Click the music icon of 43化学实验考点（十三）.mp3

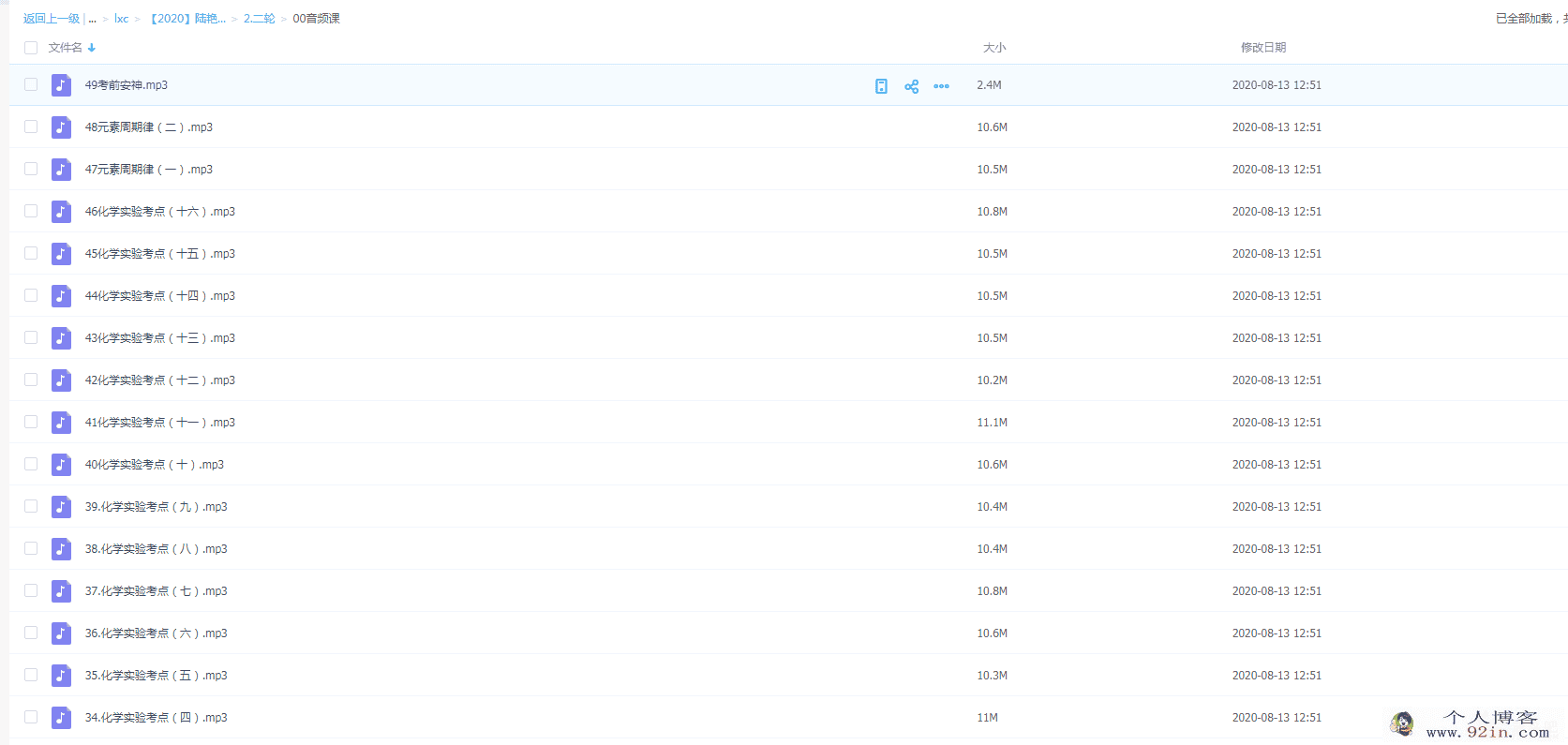click(x=61, y=338)
